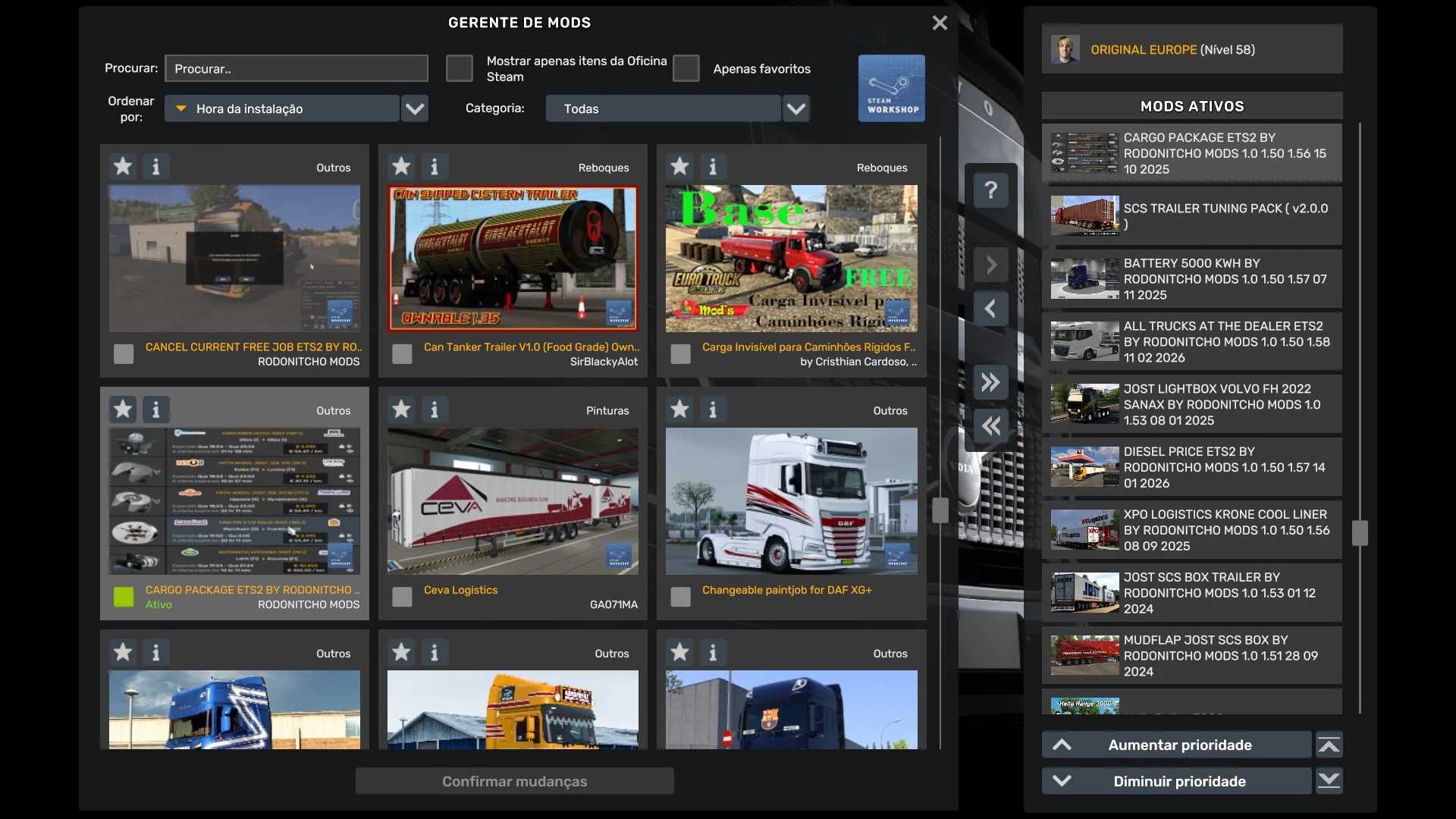Activate all mods with double right arrow
The height and width of the screenshot is (819, 1456).
(x=990, y=382)
